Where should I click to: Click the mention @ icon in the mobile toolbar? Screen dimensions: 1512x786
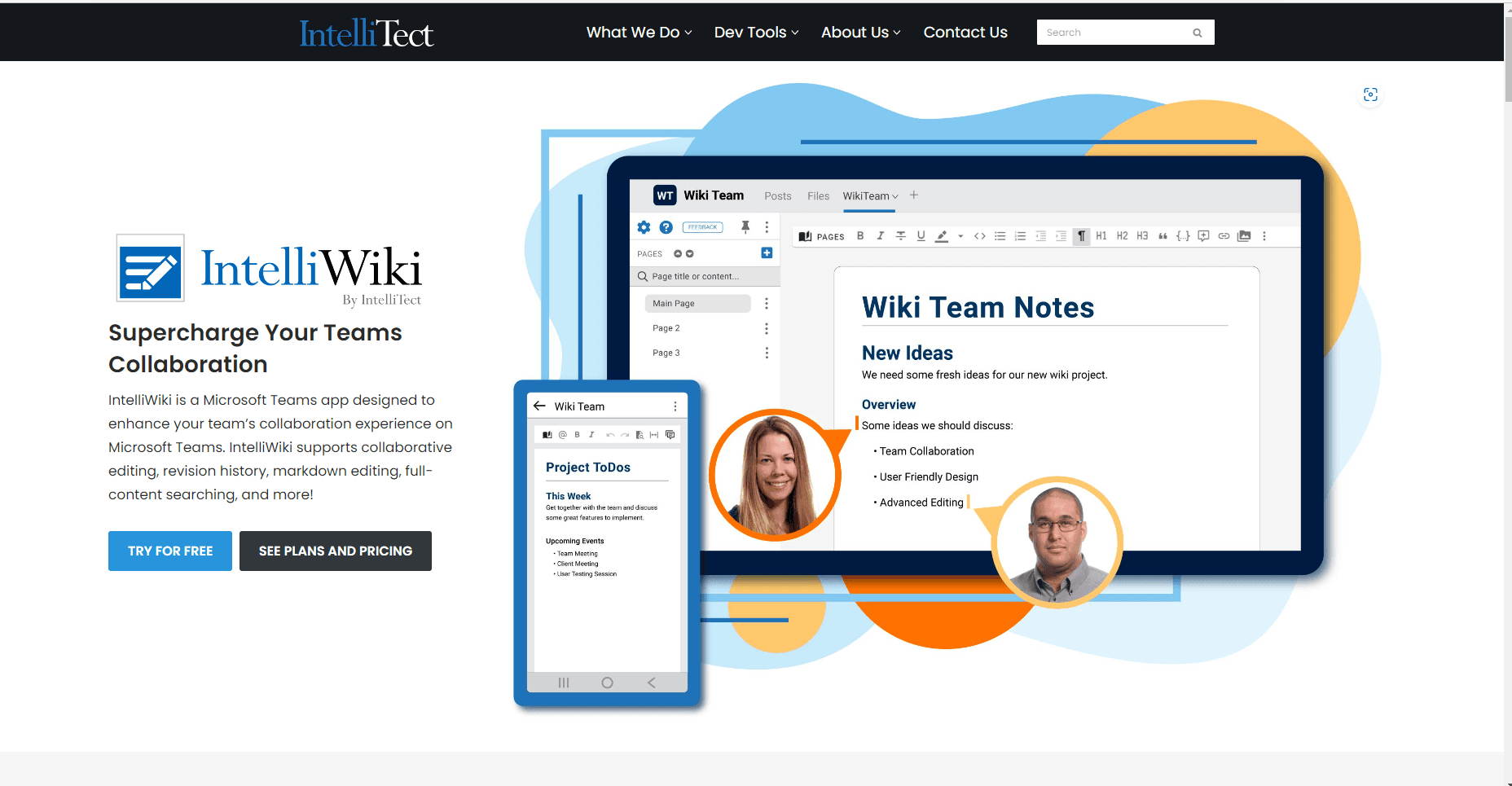pos(562,435)
